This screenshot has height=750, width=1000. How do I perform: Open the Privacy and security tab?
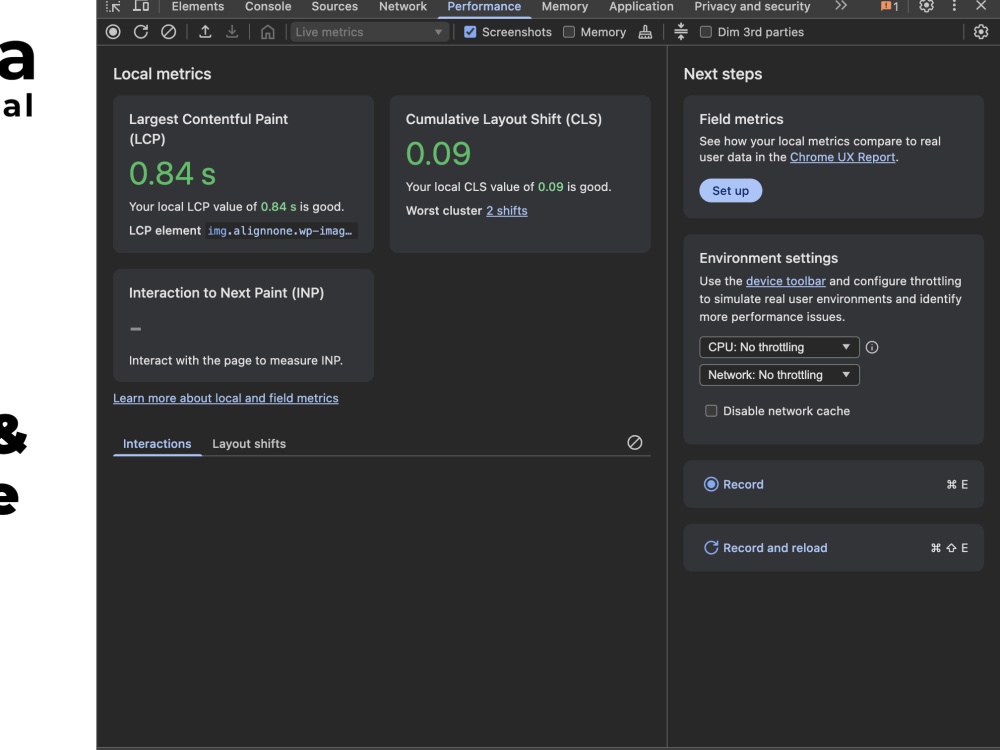[752, 6]
